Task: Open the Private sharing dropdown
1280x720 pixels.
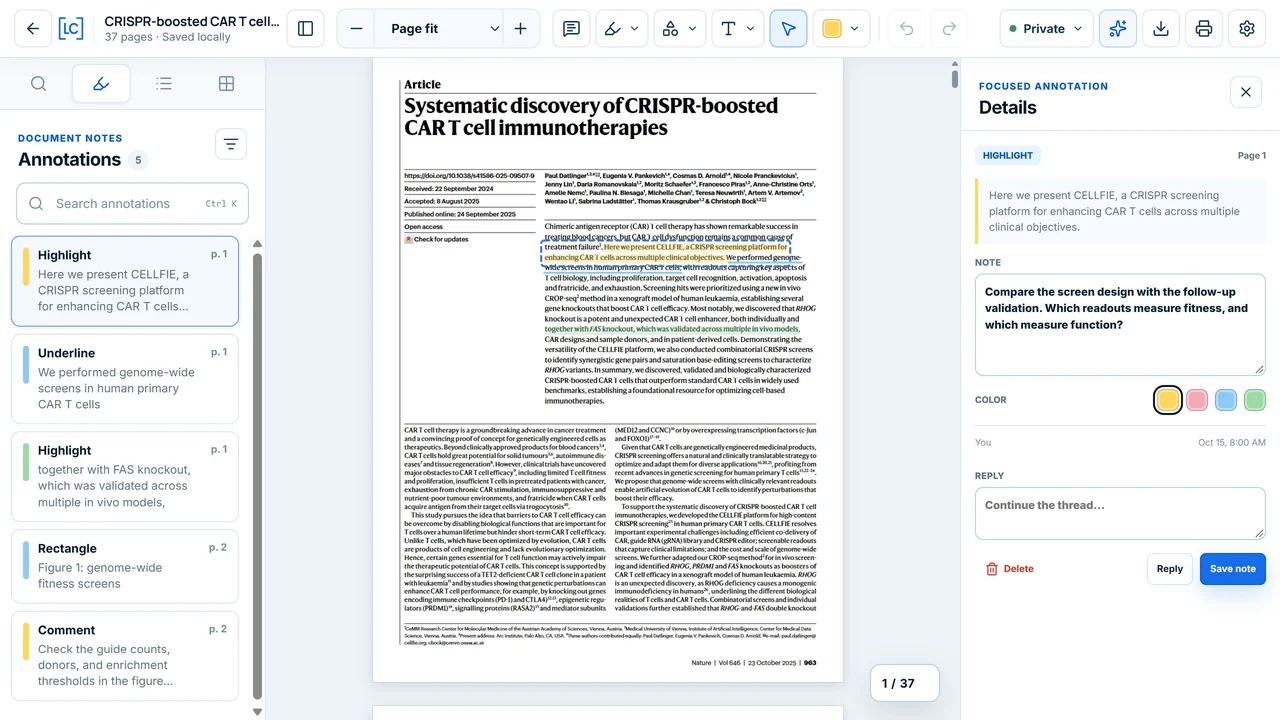Action: pyautogui.click(x=1046, y=29)
